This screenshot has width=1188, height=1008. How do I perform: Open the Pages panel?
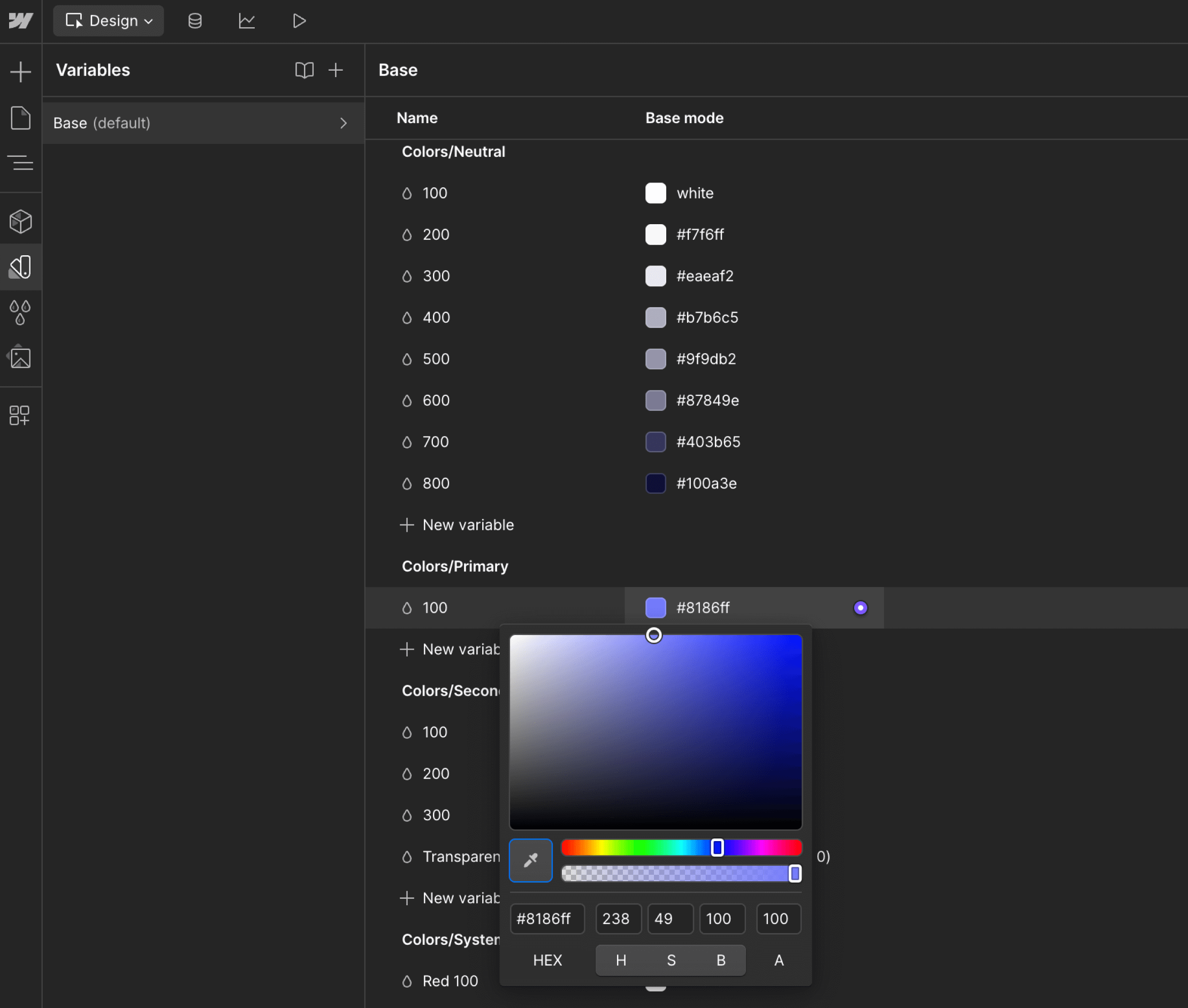point(21,118)
